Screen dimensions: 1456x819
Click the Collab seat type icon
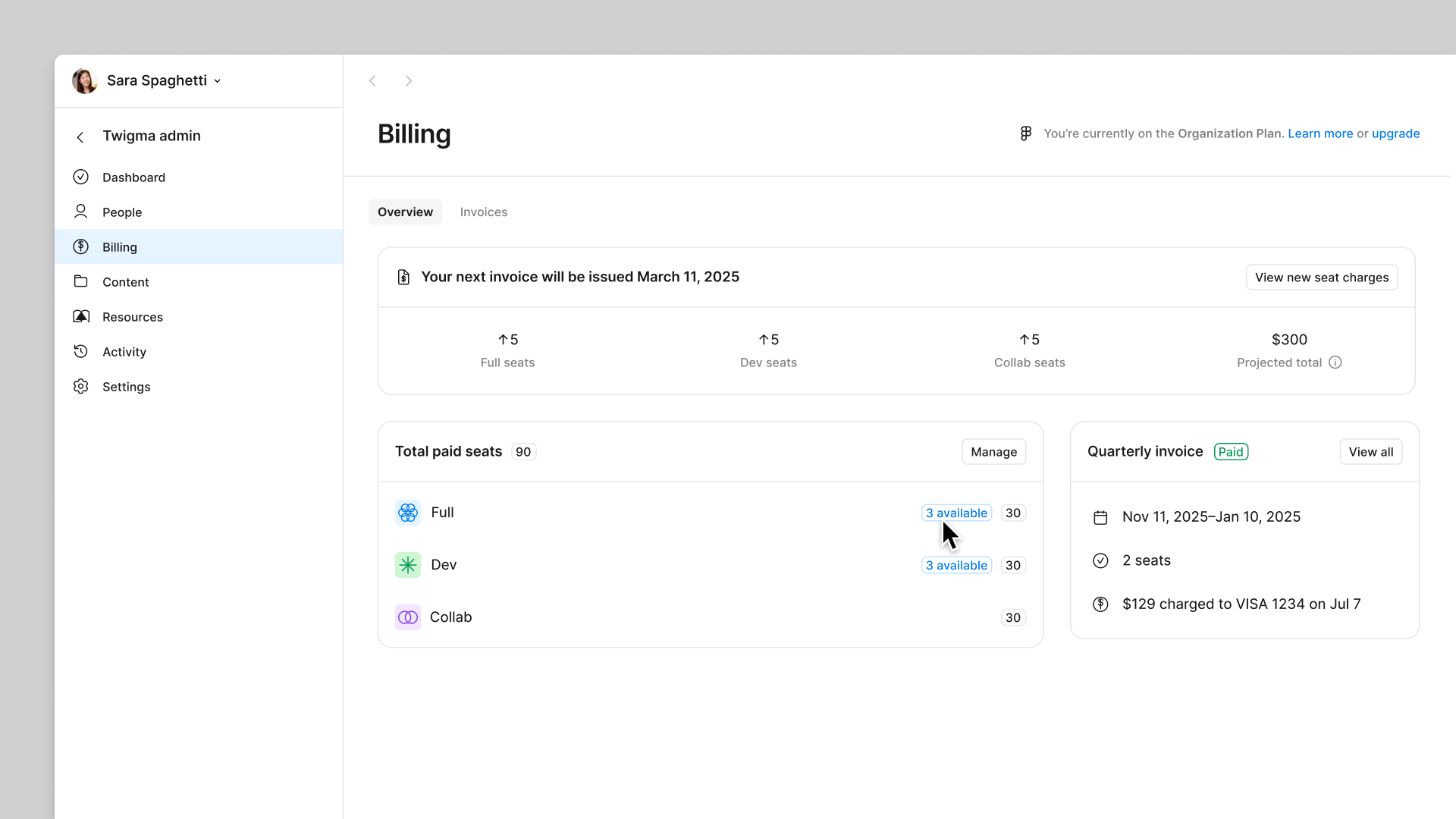tap(407, 617)
